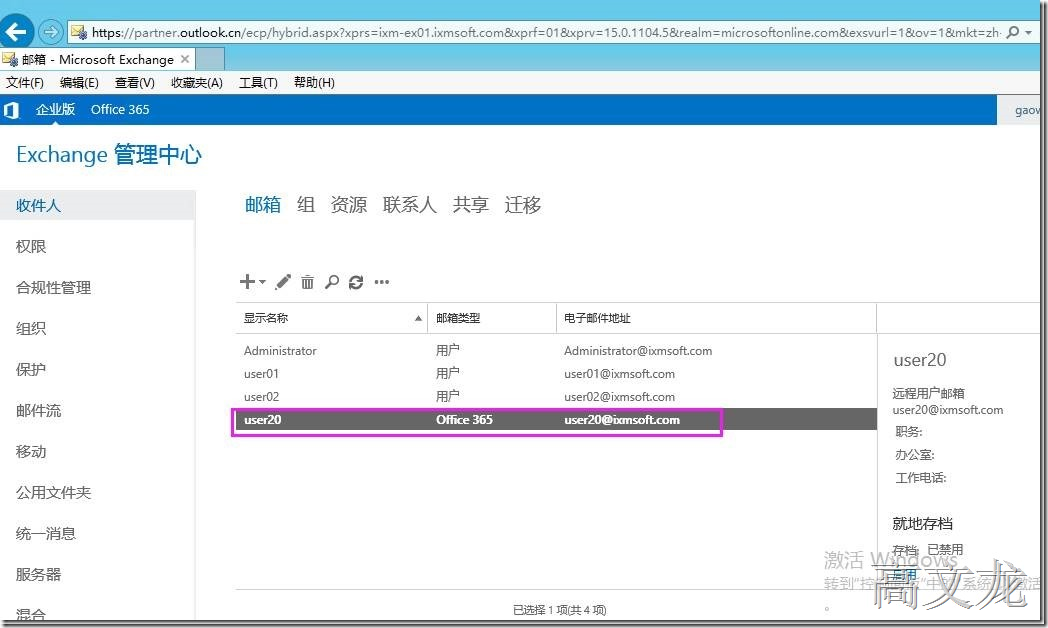Select 组织 in the left navigation

(31, 329)
